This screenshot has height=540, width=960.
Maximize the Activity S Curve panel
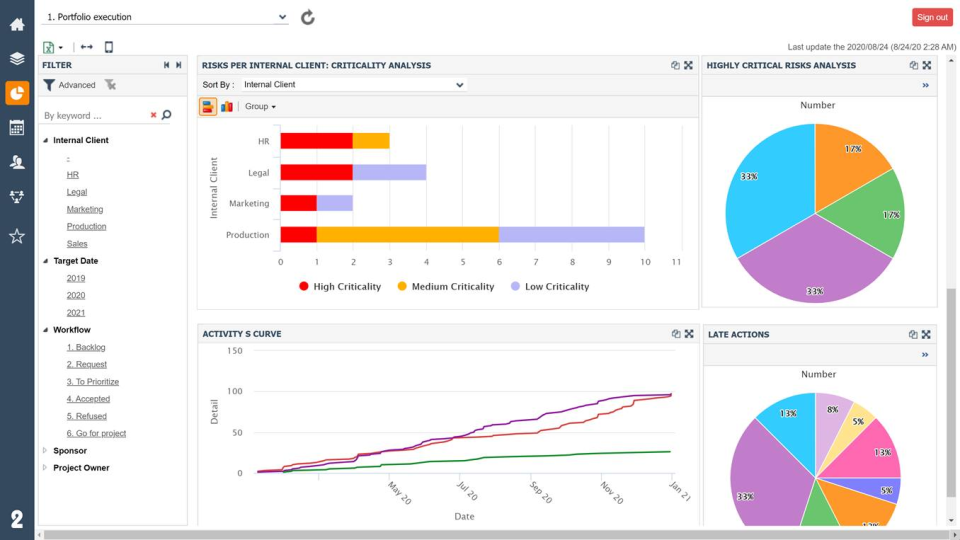[689, 334]
